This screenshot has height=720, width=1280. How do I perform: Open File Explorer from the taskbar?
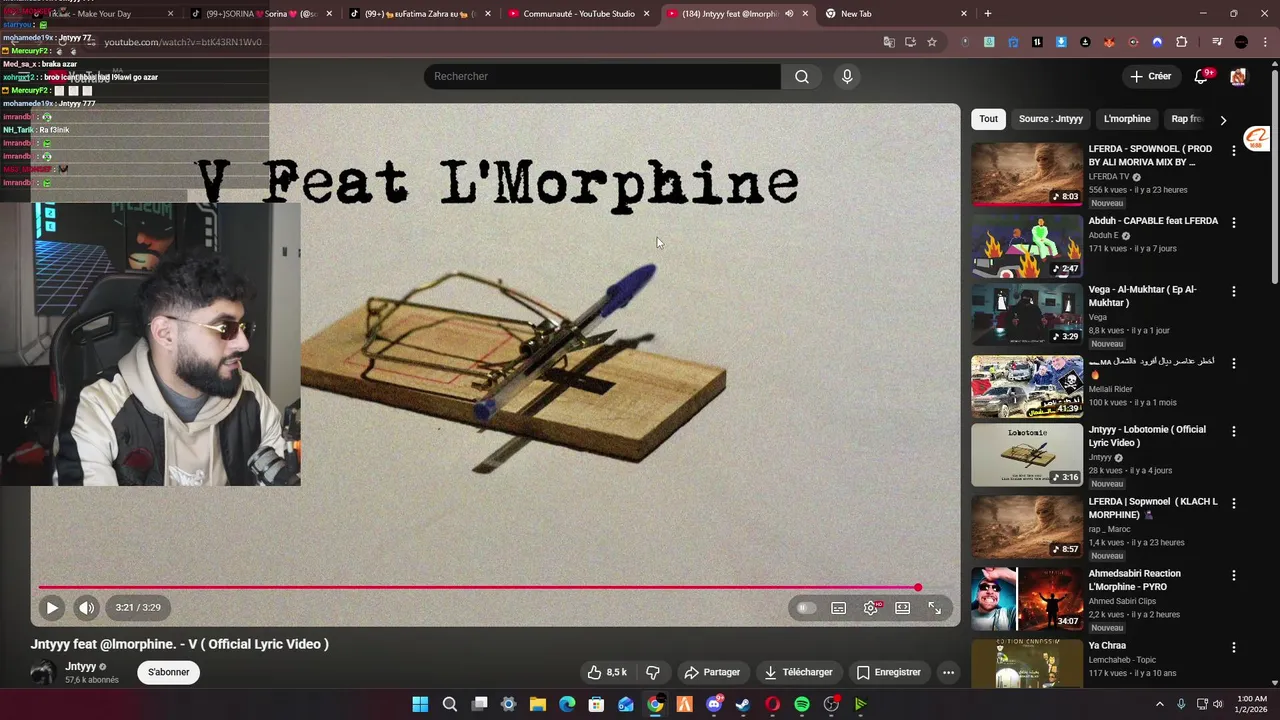click(x=538, y=704)
